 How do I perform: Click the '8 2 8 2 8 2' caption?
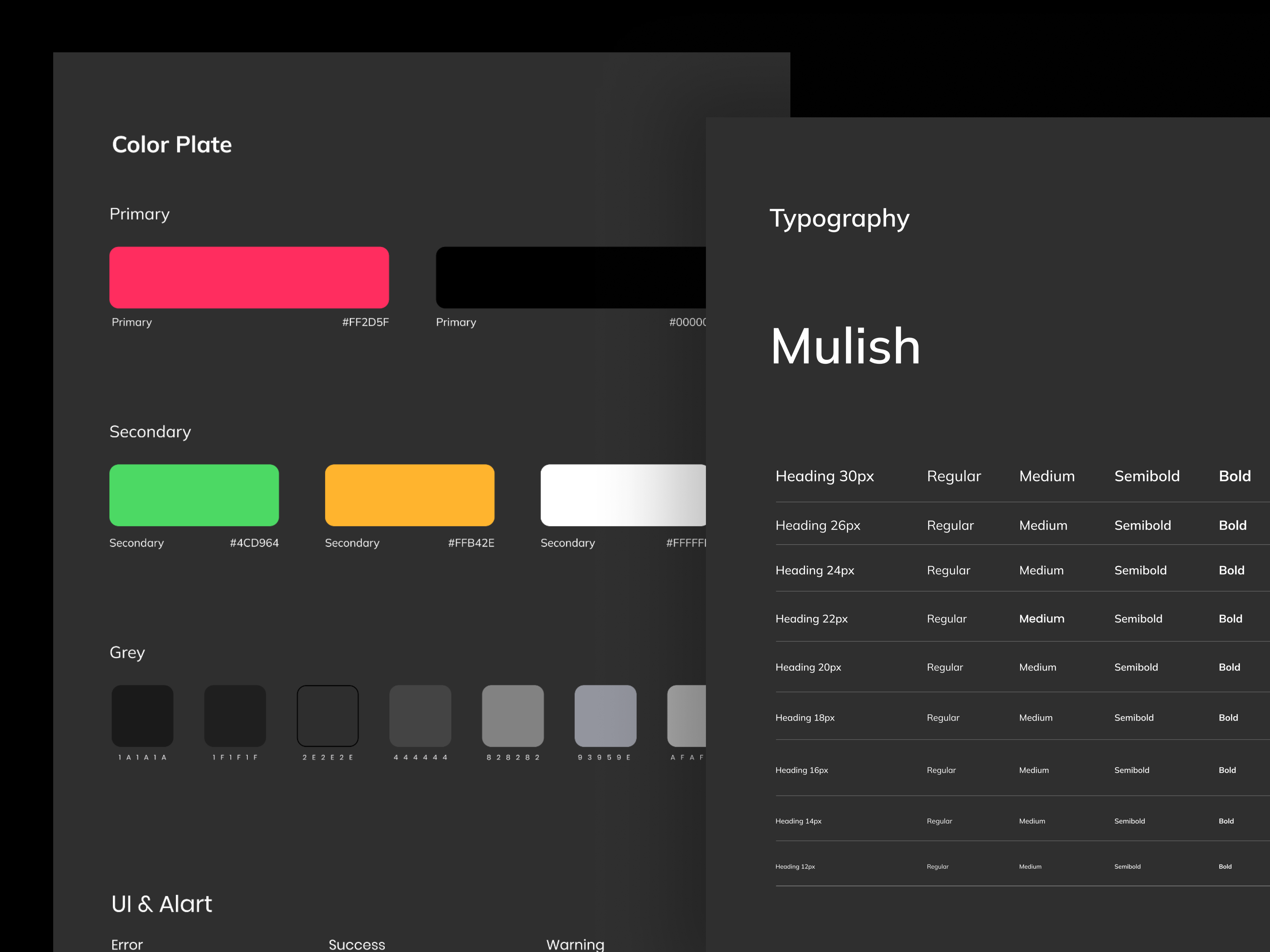[x=513, y=758]
